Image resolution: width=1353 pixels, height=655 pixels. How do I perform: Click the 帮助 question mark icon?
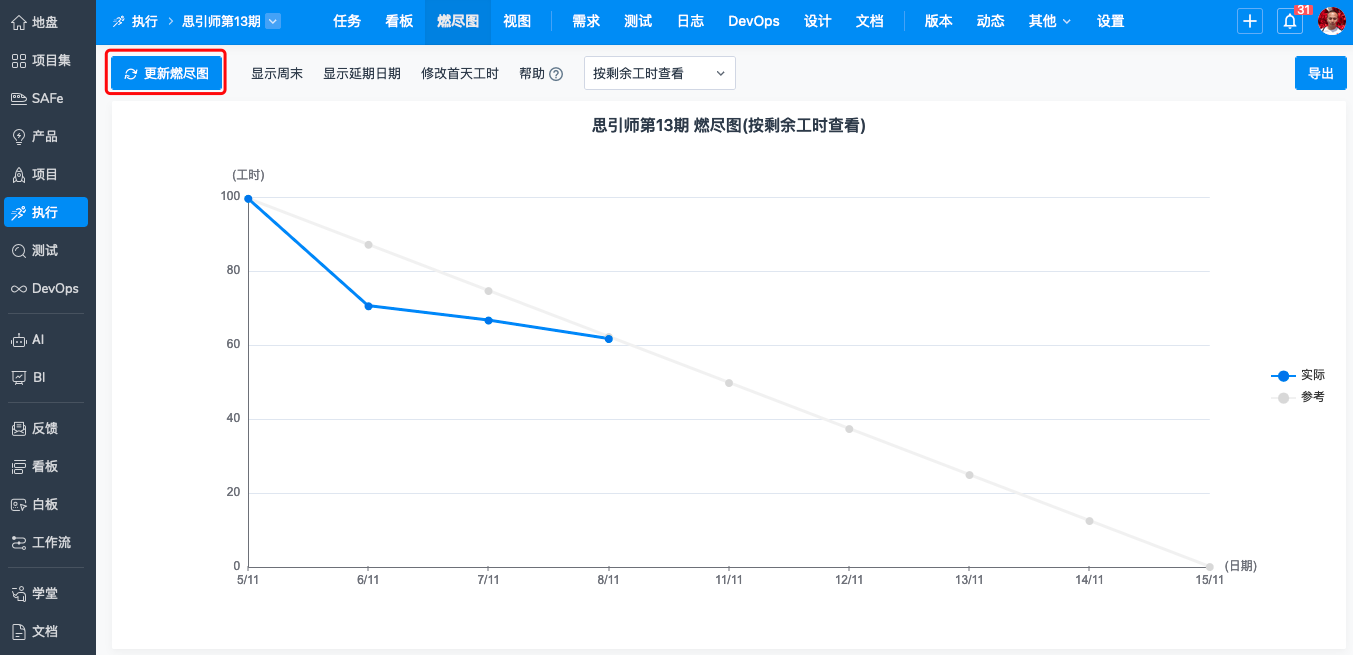(556, 74)
